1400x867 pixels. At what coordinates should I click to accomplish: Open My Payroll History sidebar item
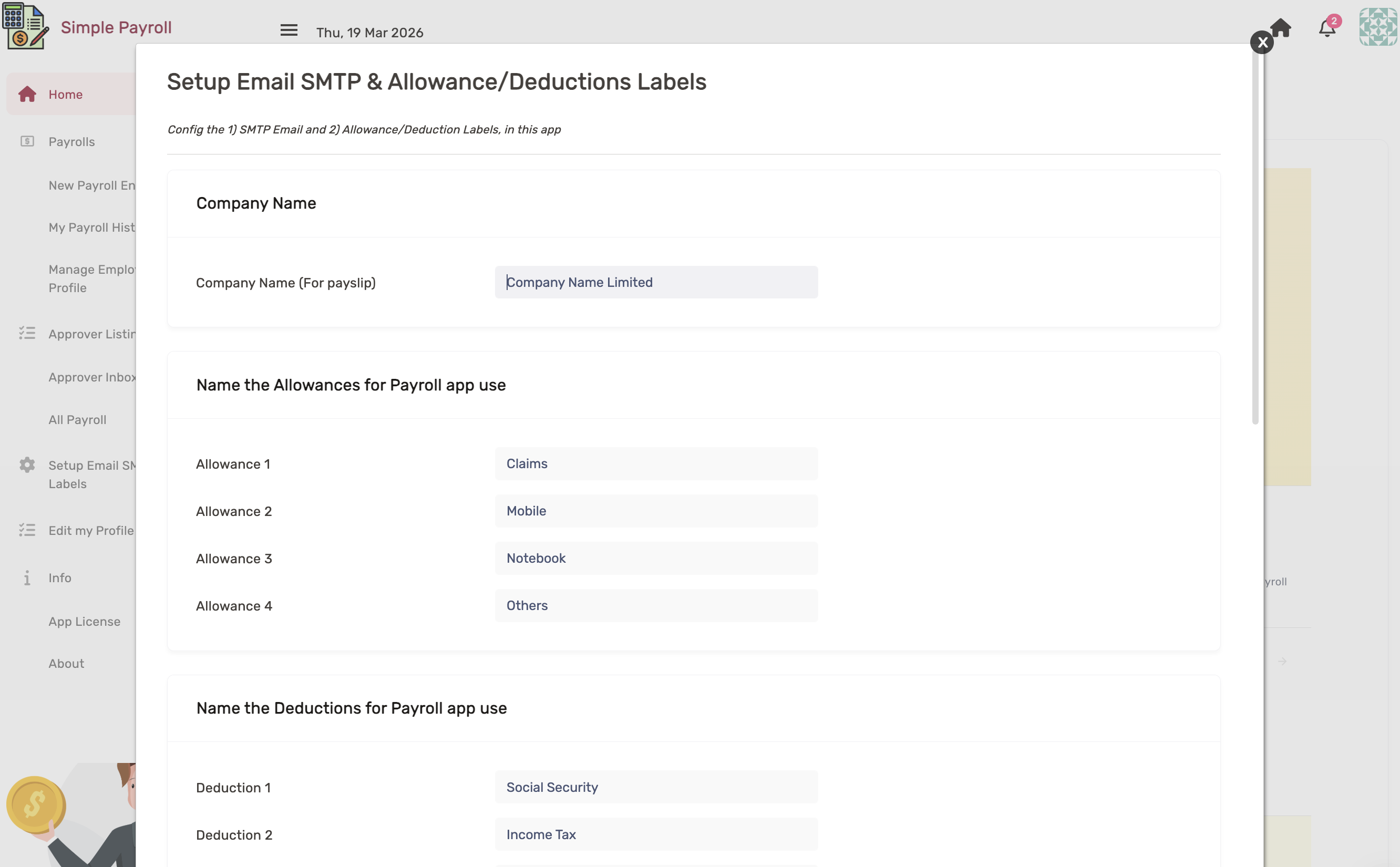pos(92,227)
